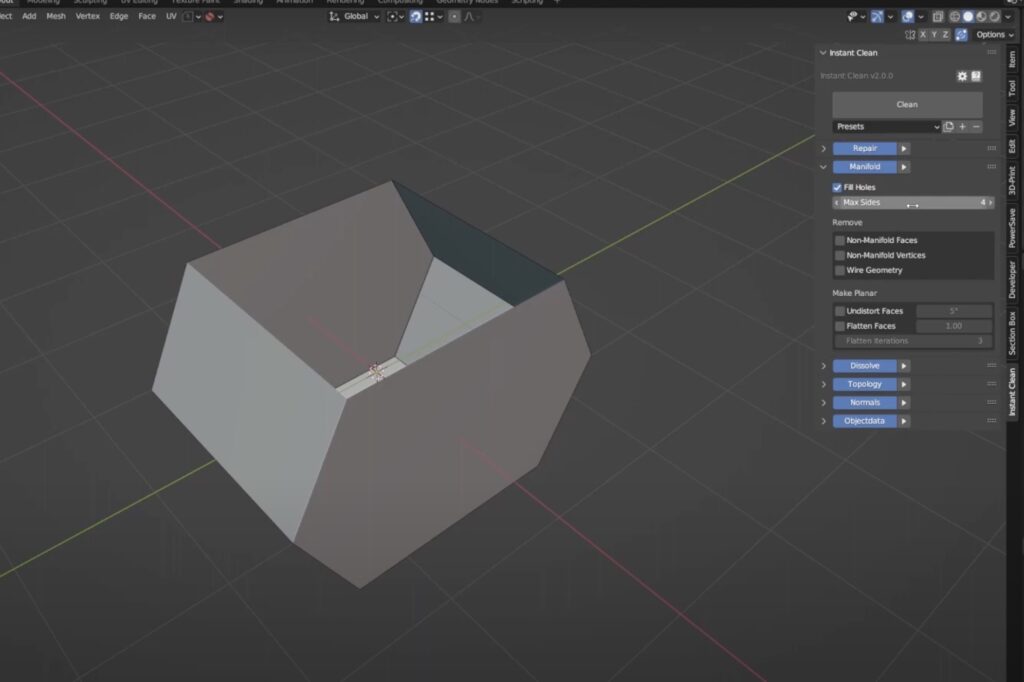Toggle the Repair step button
The height and width of the screenshot is (682, 1024).
point(865,149)
